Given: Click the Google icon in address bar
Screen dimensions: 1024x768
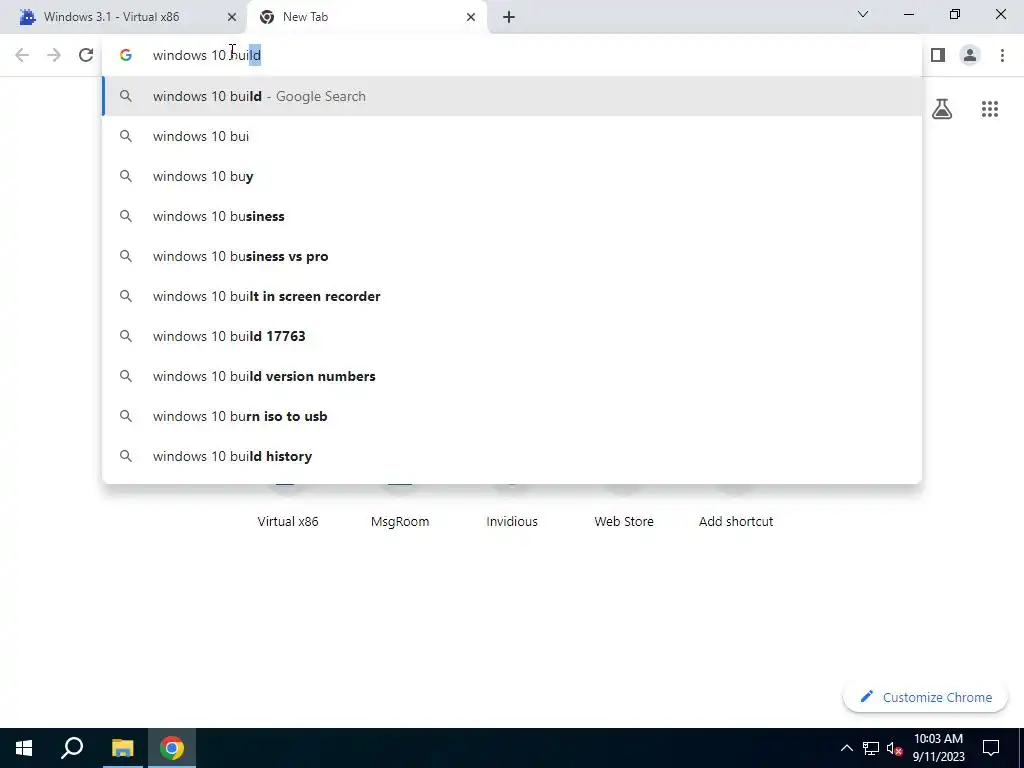Looking at the screenshot, I should click(x=125, y=56).
